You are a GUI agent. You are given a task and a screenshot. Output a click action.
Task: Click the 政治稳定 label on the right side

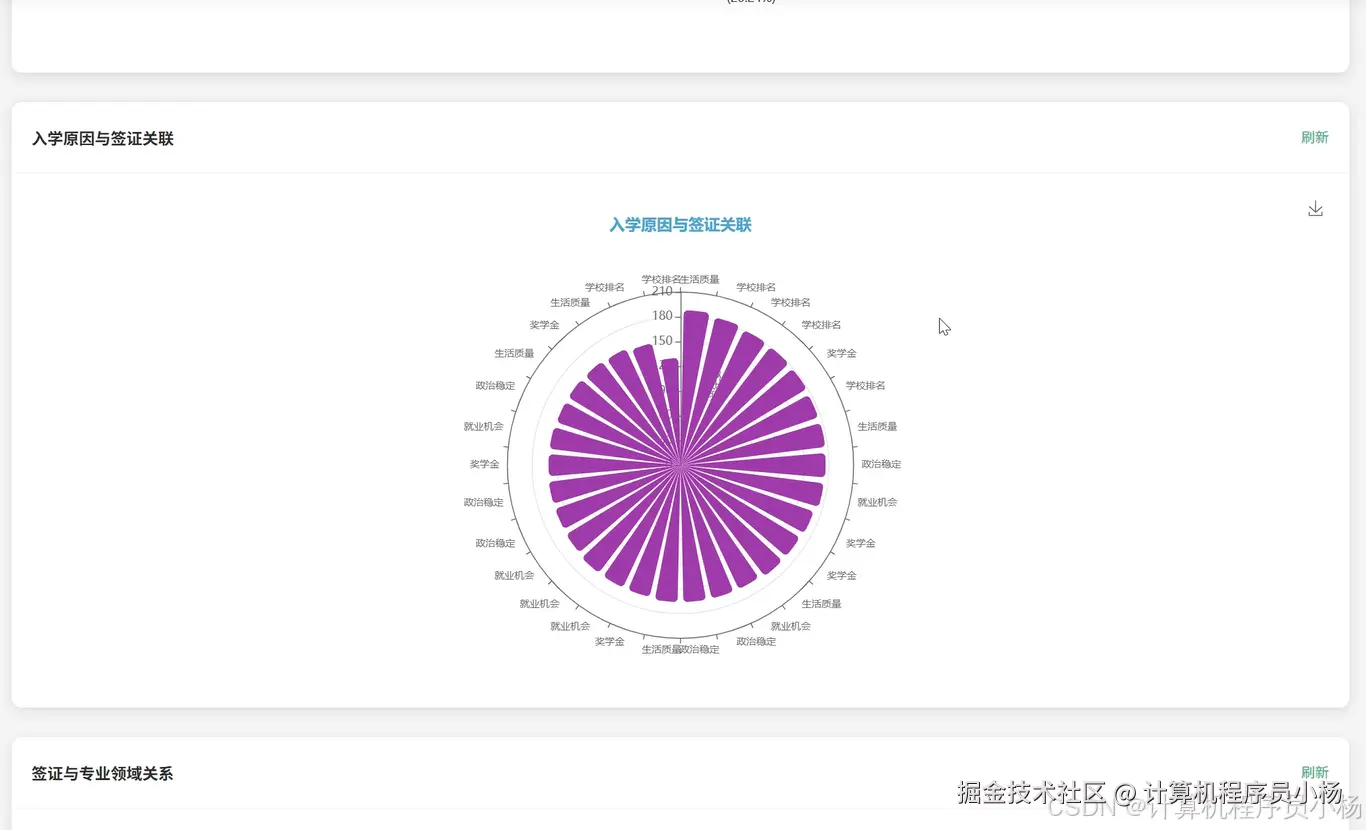click(x=880, y=463)
